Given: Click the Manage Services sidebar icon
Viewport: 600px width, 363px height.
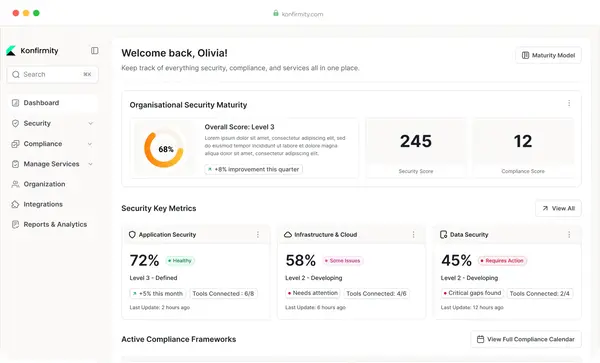Looking at the screenshot, I should pos(15,164).
